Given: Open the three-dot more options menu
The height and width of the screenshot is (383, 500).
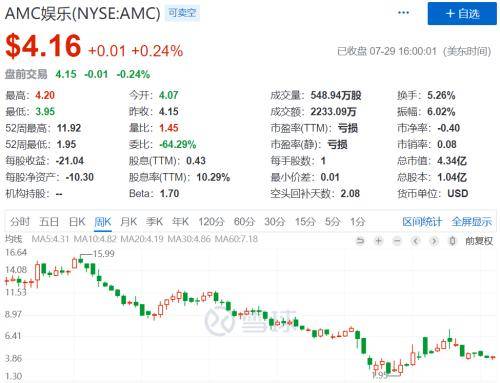Looking at the screenshot, I should pos(403,13).
